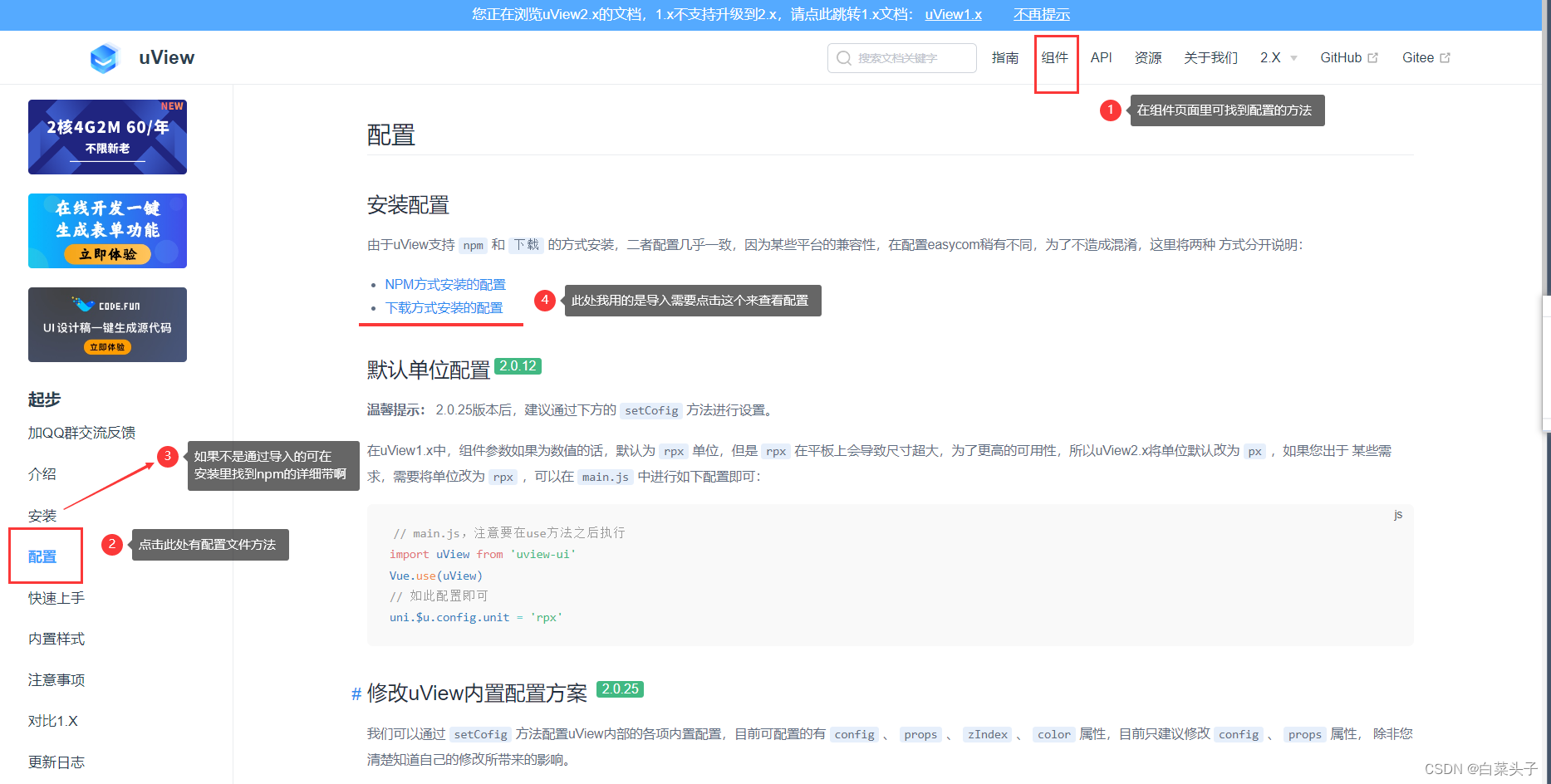Screen dimensions: 1551x784
Task: Click the uView logo icon
Action: pos(105,57)
